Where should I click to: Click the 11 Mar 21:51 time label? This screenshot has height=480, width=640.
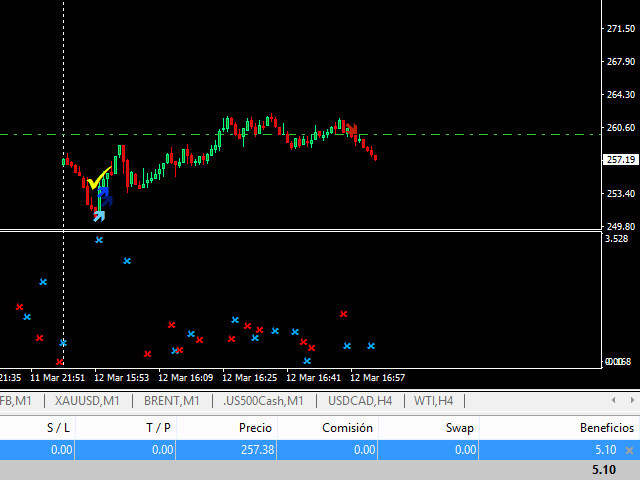coord(58,378)
